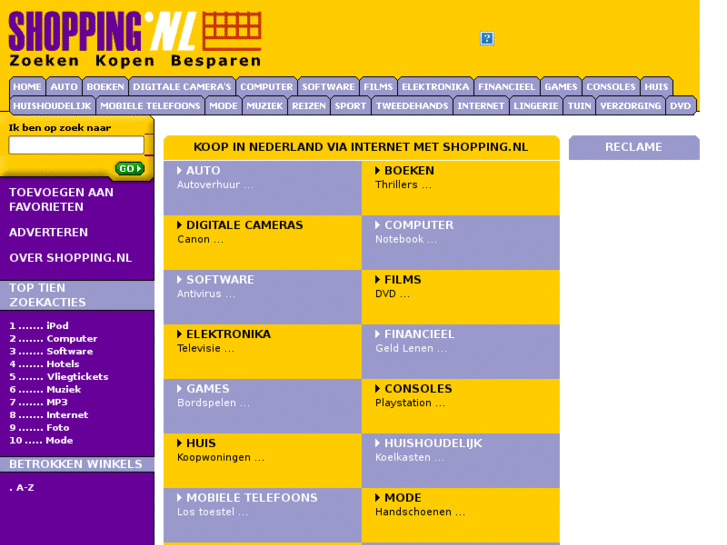Go to the FILMS tab
The width and height of the screenshot is (727, 545).
tap(378, 86)
